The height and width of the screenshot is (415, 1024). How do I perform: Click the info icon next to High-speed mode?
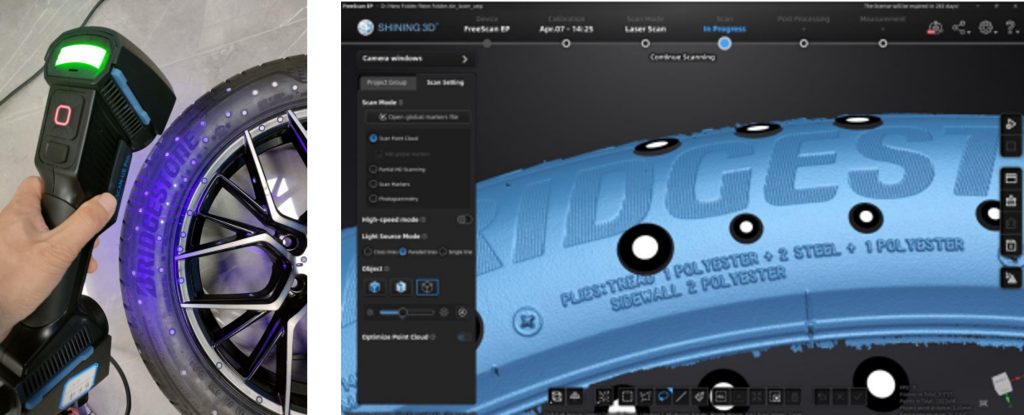(423, 220)
